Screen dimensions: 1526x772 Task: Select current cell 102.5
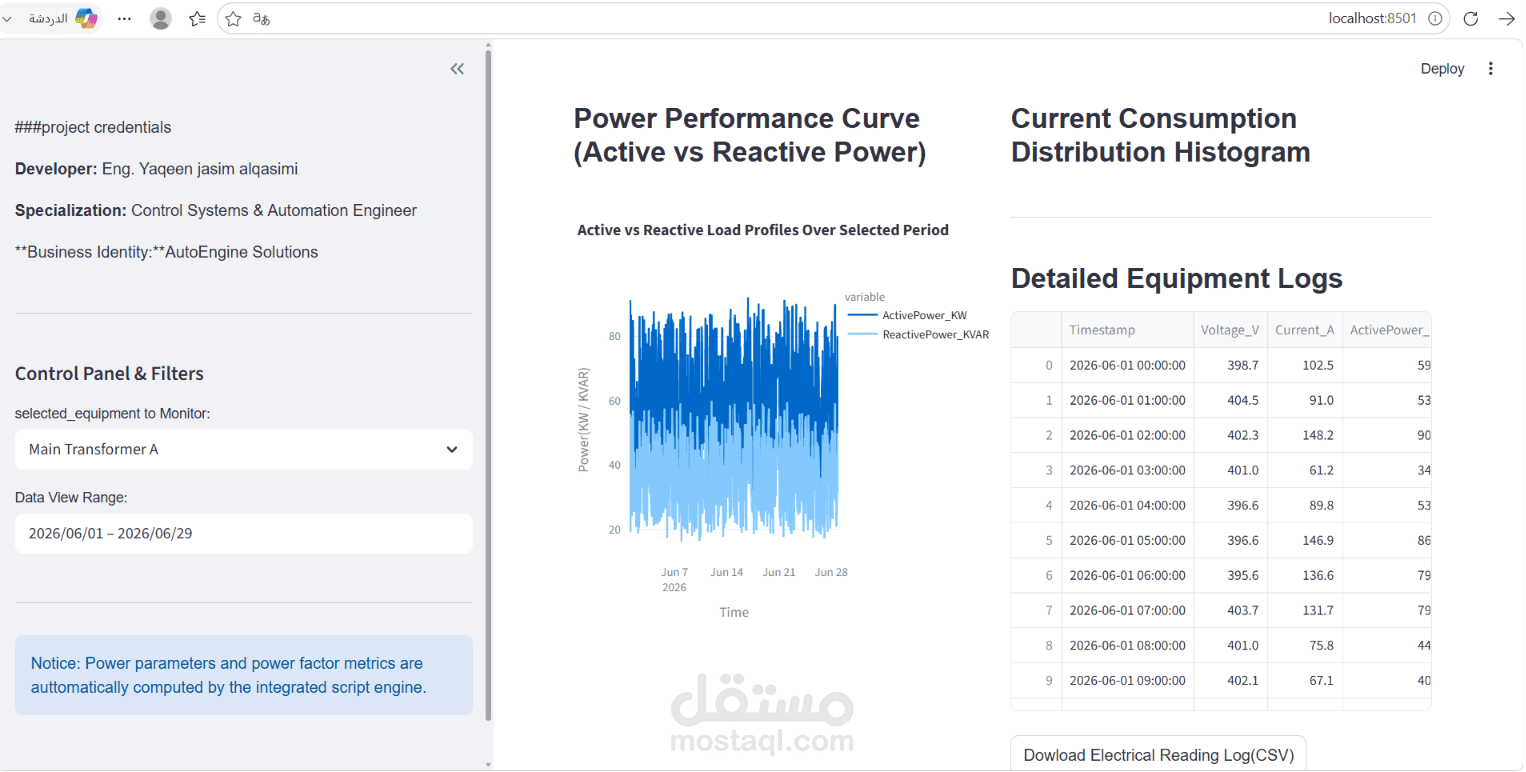(1305, 365)
